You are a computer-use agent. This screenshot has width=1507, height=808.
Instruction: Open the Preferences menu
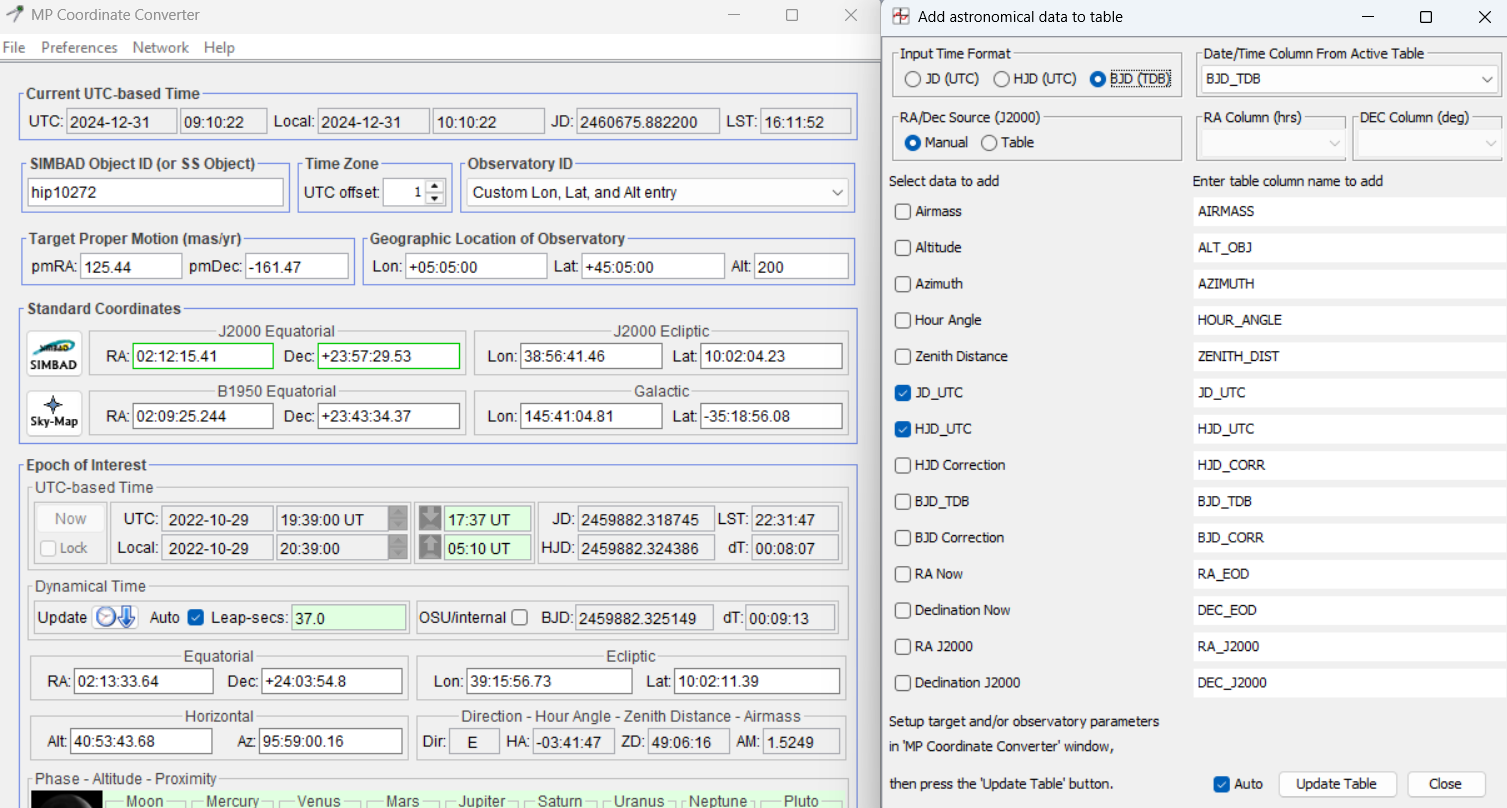tap(79, 47)
